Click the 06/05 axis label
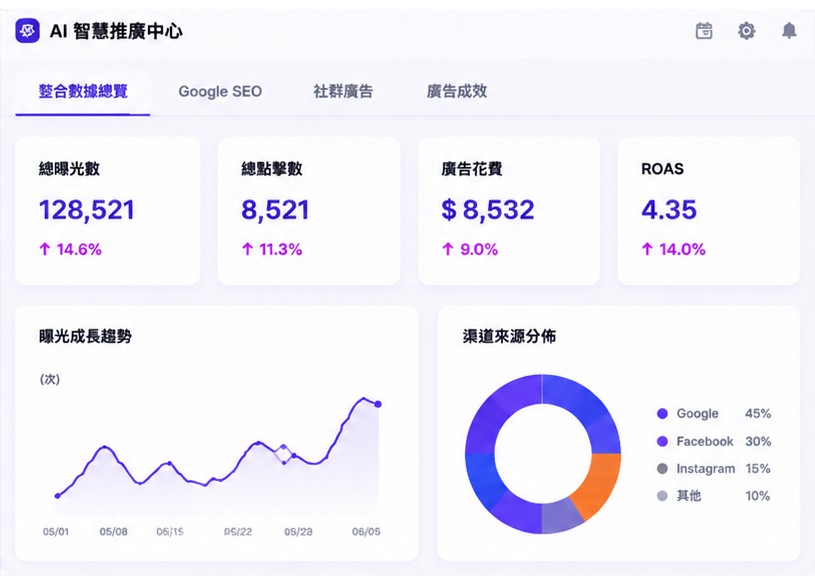 pyautogui.click(x=366, y=531)
